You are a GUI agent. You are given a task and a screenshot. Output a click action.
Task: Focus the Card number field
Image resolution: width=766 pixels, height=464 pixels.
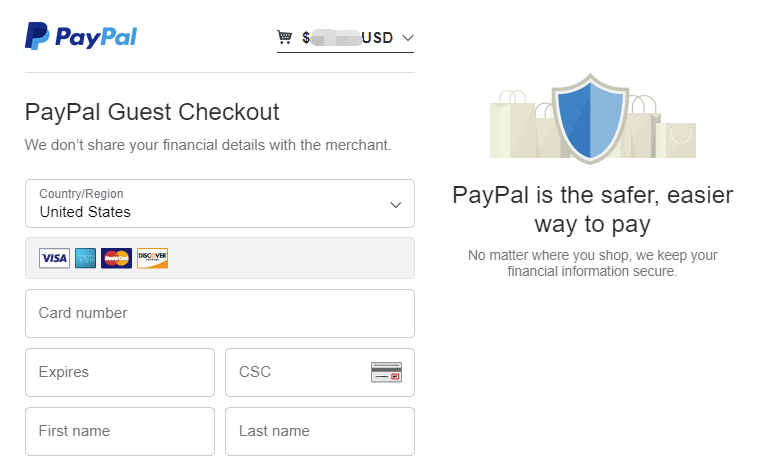(219, 313)
